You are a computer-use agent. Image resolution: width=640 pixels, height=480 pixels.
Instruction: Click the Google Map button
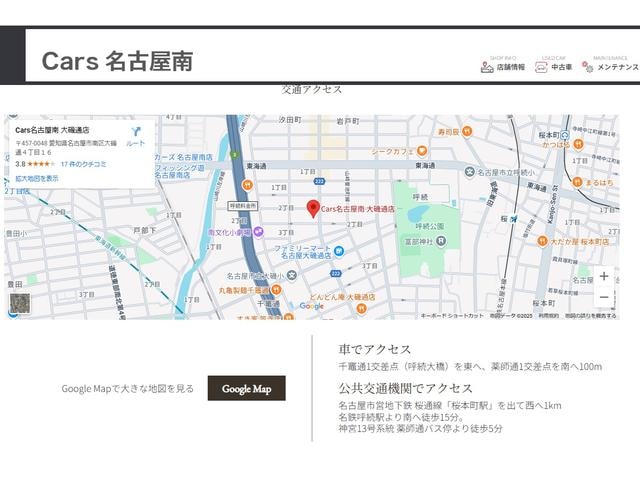pyautogui.click(x=247, y=388)
